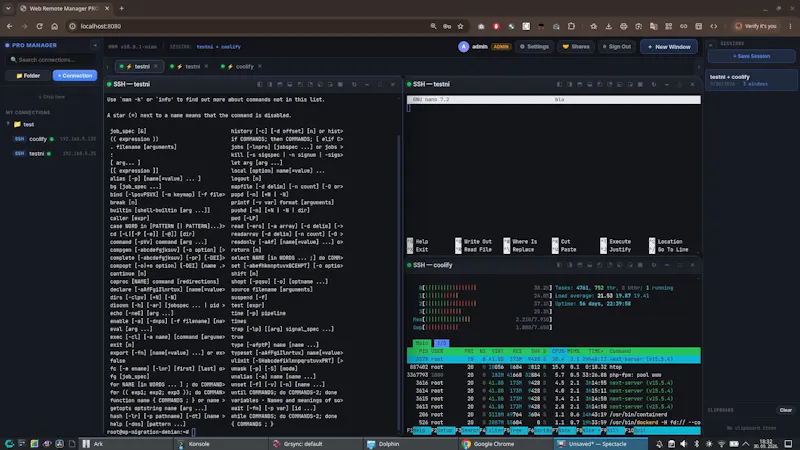The width and height of the screenshot is (800, 450).
Task: Save the current session
Action: [x=751, y=56]
